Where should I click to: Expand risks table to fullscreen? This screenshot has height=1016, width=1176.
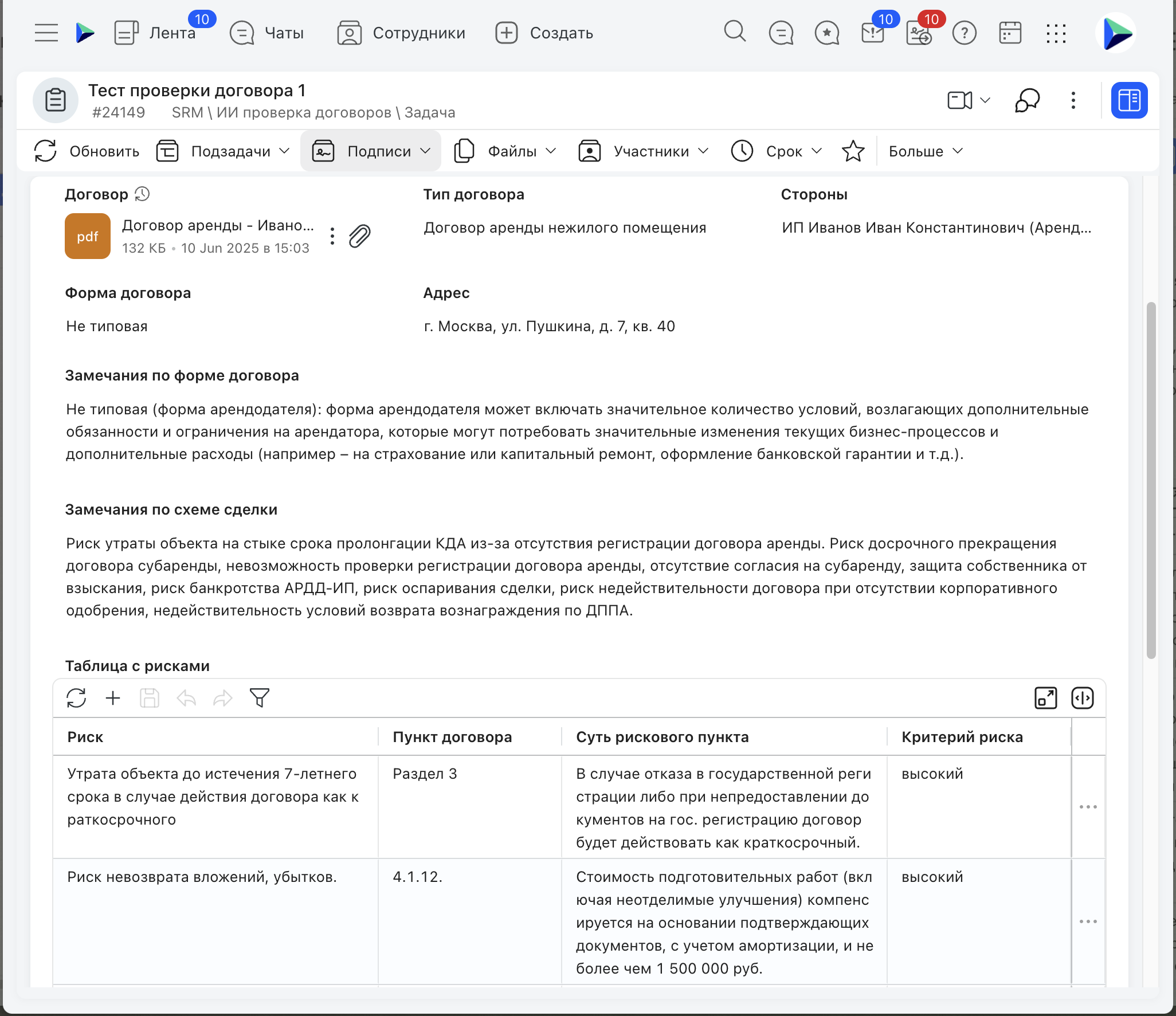tap(1046, 698)
